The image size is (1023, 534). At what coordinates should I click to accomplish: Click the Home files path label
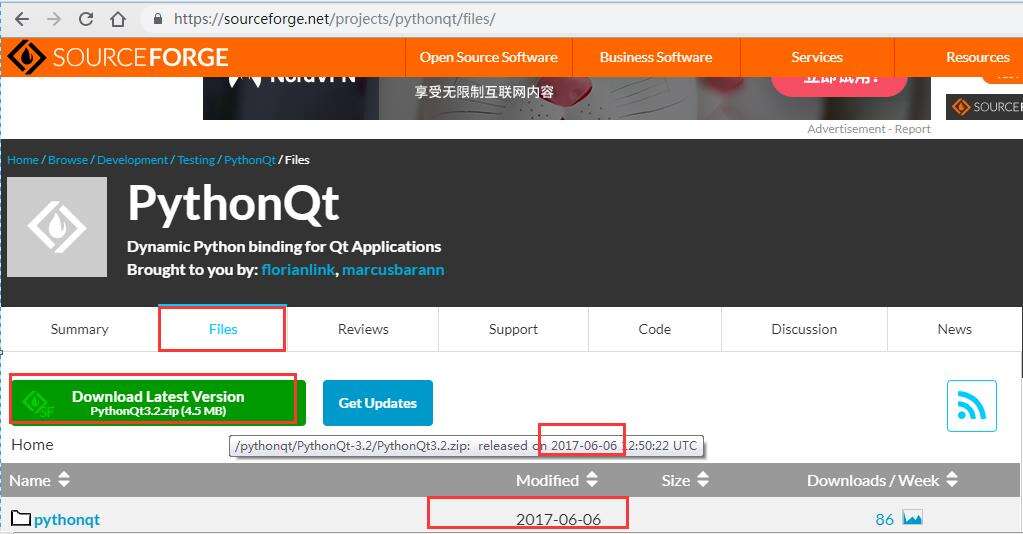click(33, 445)
